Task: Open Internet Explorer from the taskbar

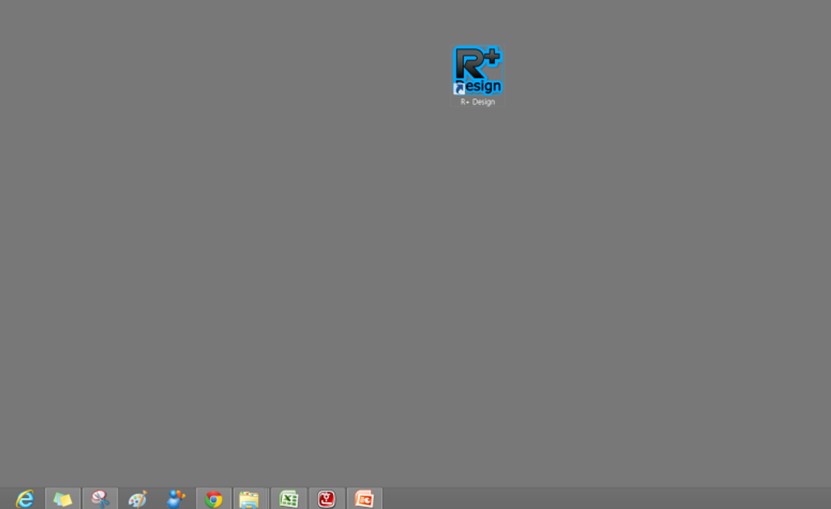Action: coord(24,498)
